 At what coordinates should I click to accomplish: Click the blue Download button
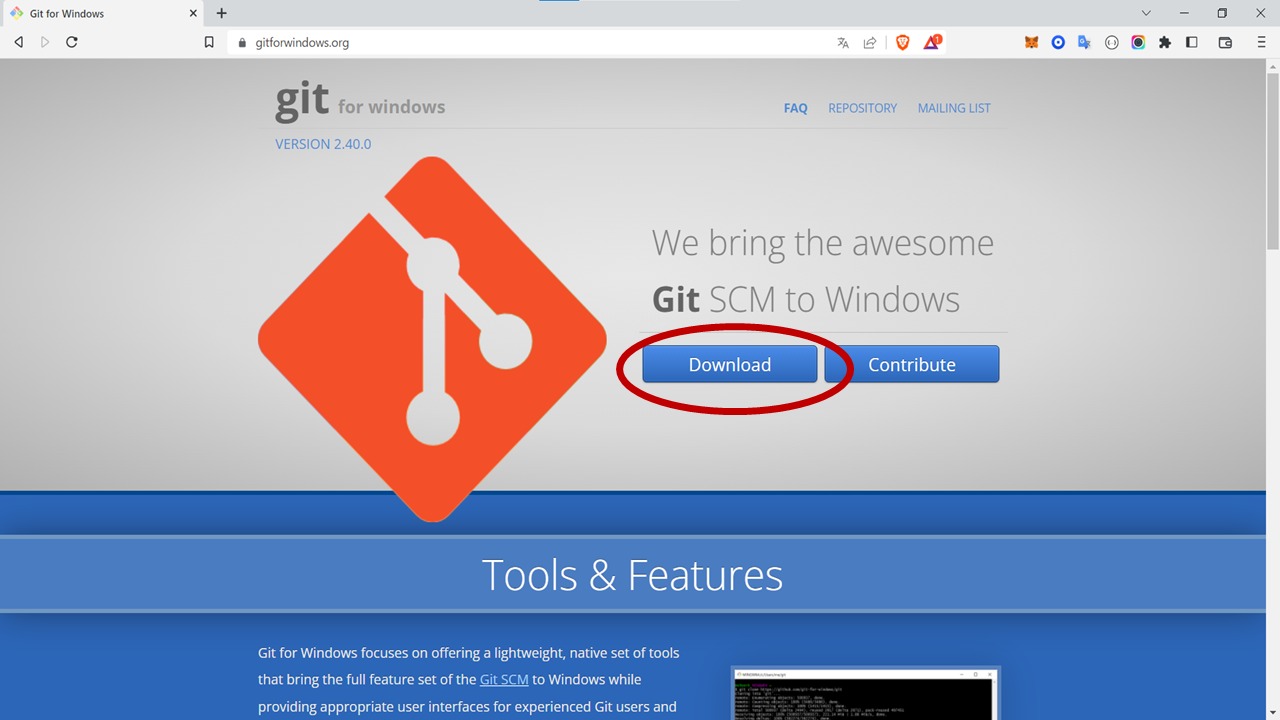729,364
